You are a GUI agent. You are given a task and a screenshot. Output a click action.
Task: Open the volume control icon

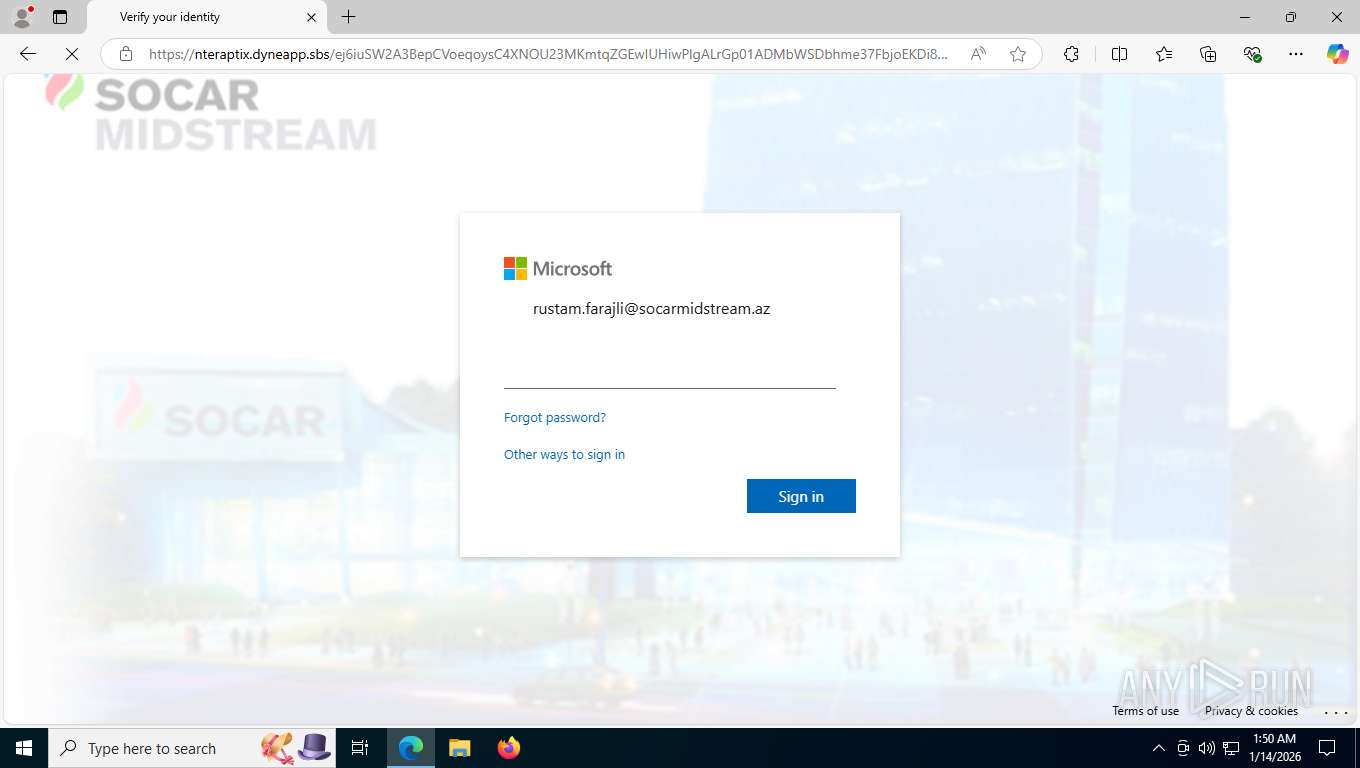click(1207, 748)
